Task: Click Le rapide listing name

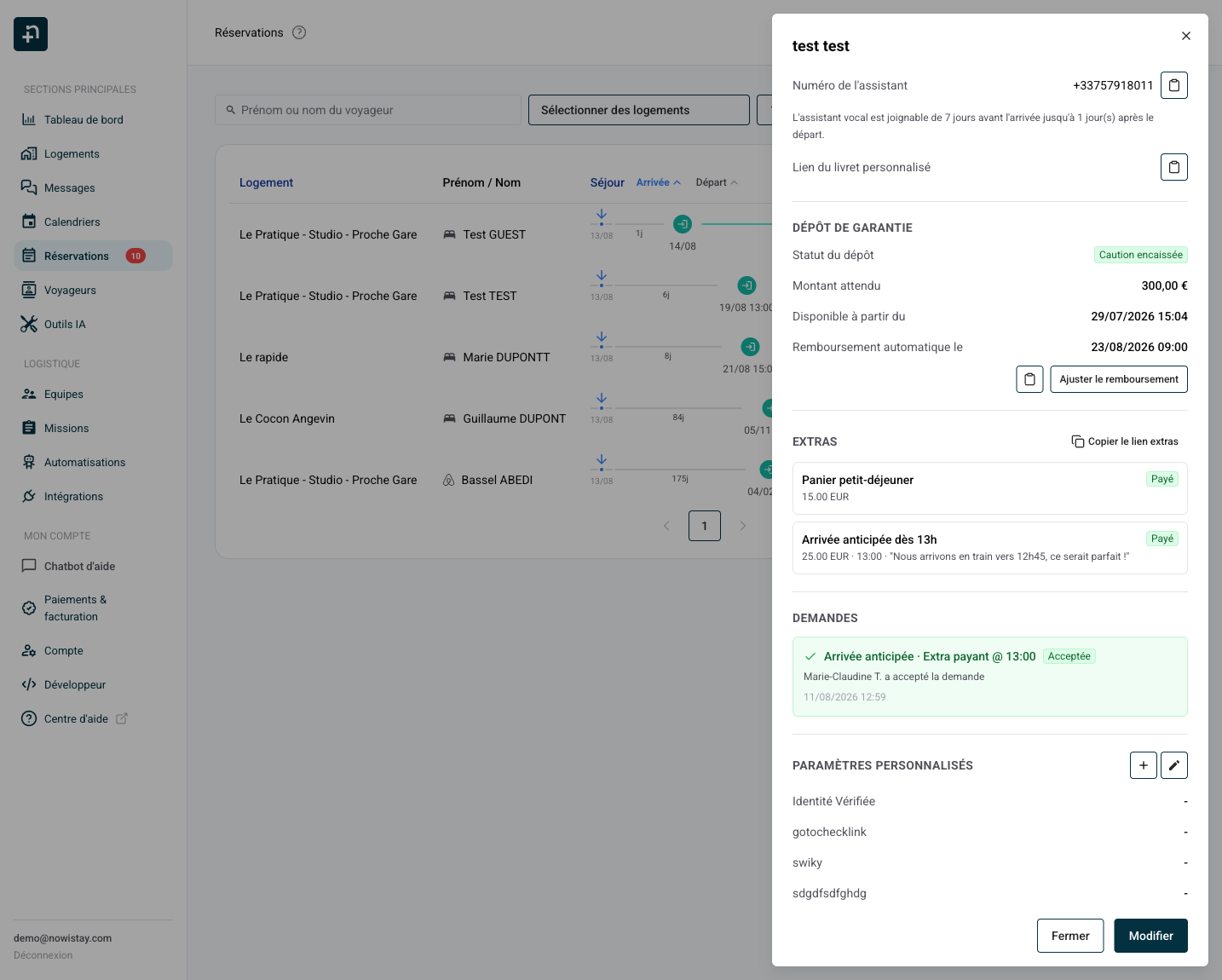Action: (263, 357)
